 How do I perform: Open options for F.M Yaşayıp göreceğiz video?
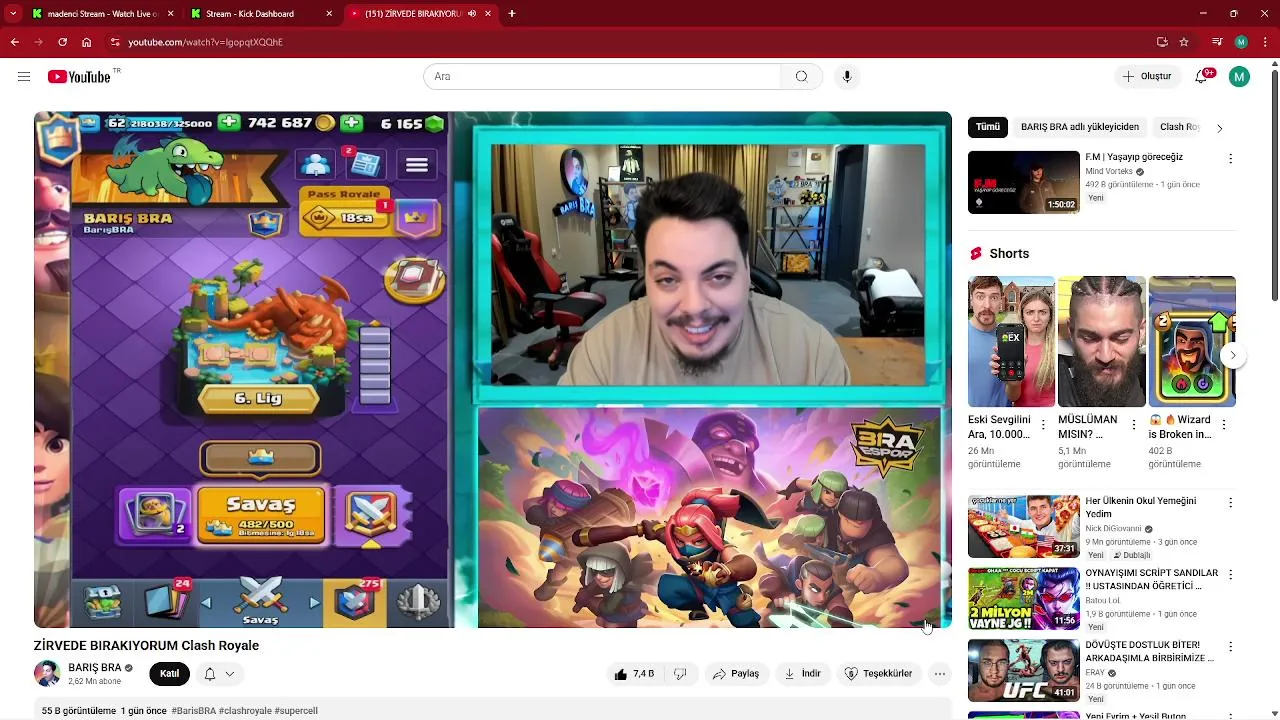1230,159
